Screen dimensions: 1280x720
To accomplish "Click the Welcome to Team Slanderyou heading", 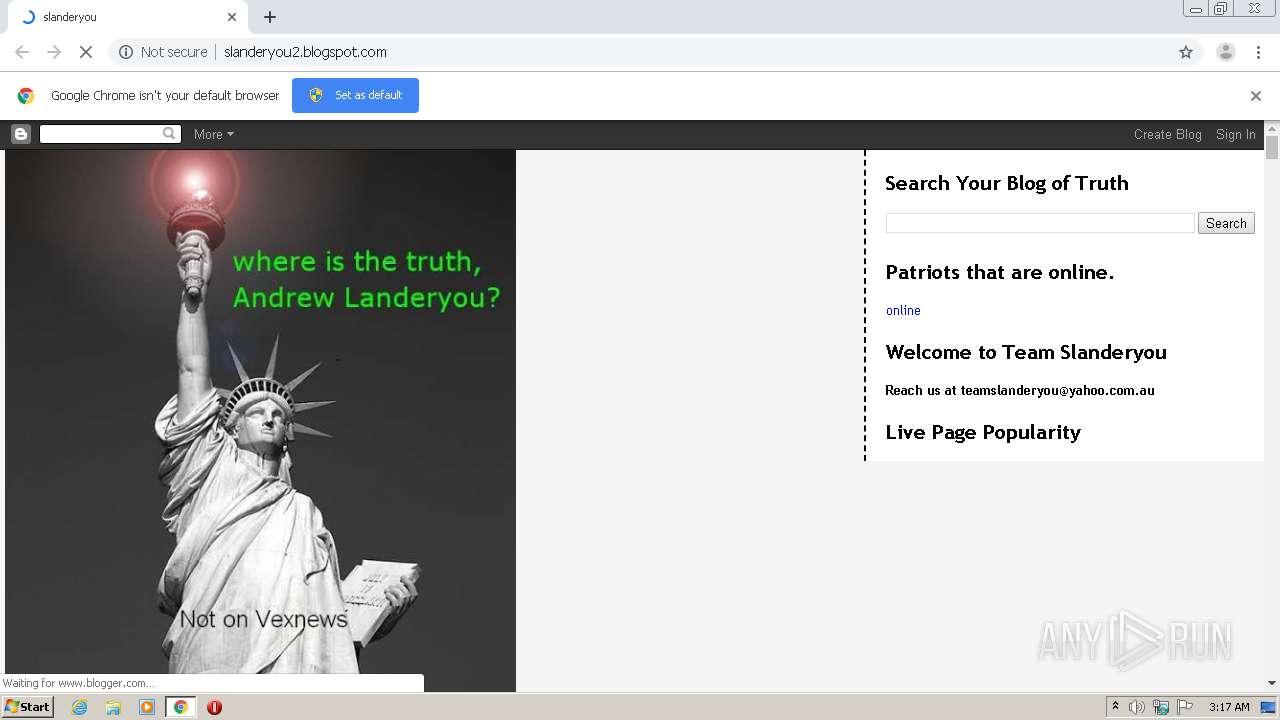I will point(1026,352).
